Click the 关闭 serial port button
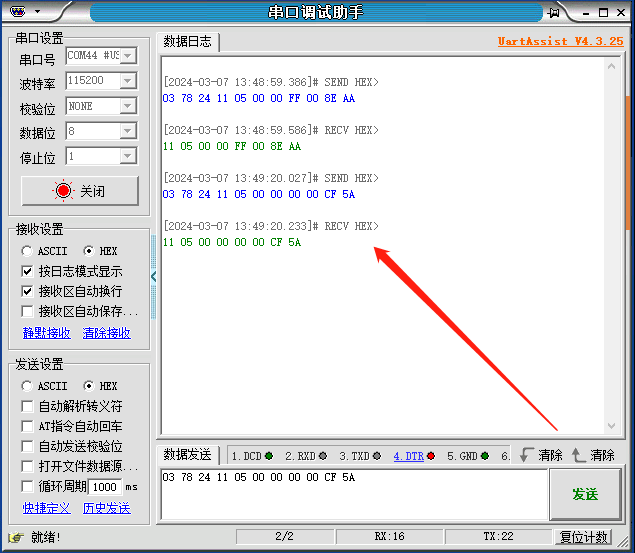 click(x=80, y=191)
